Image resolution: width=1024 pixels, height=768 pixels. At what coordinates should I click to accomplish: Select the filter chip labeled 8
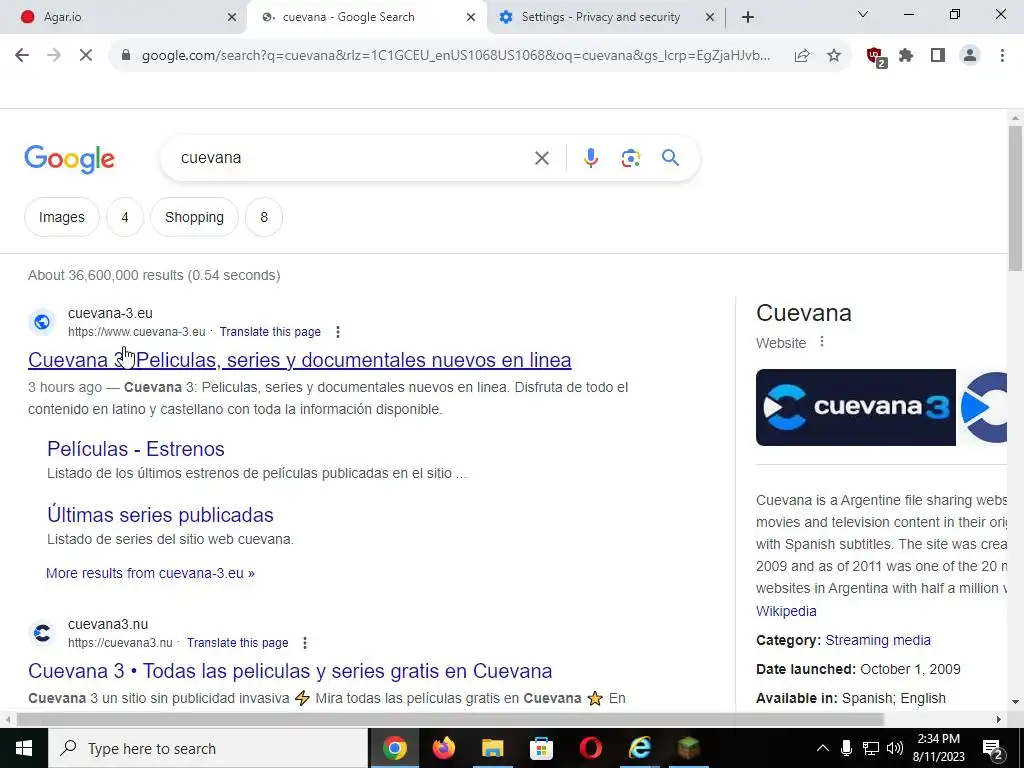[x=264, y=217]
